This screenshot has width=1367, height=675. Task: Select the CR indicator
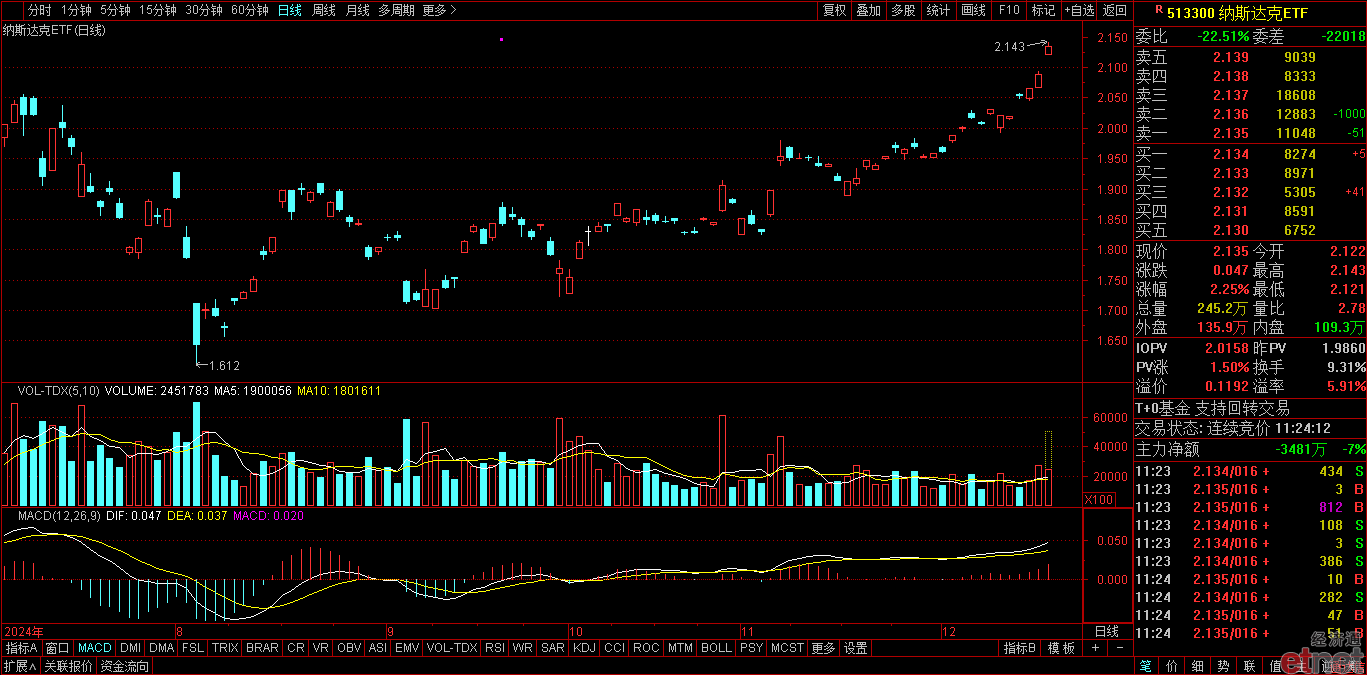point(296,648)
